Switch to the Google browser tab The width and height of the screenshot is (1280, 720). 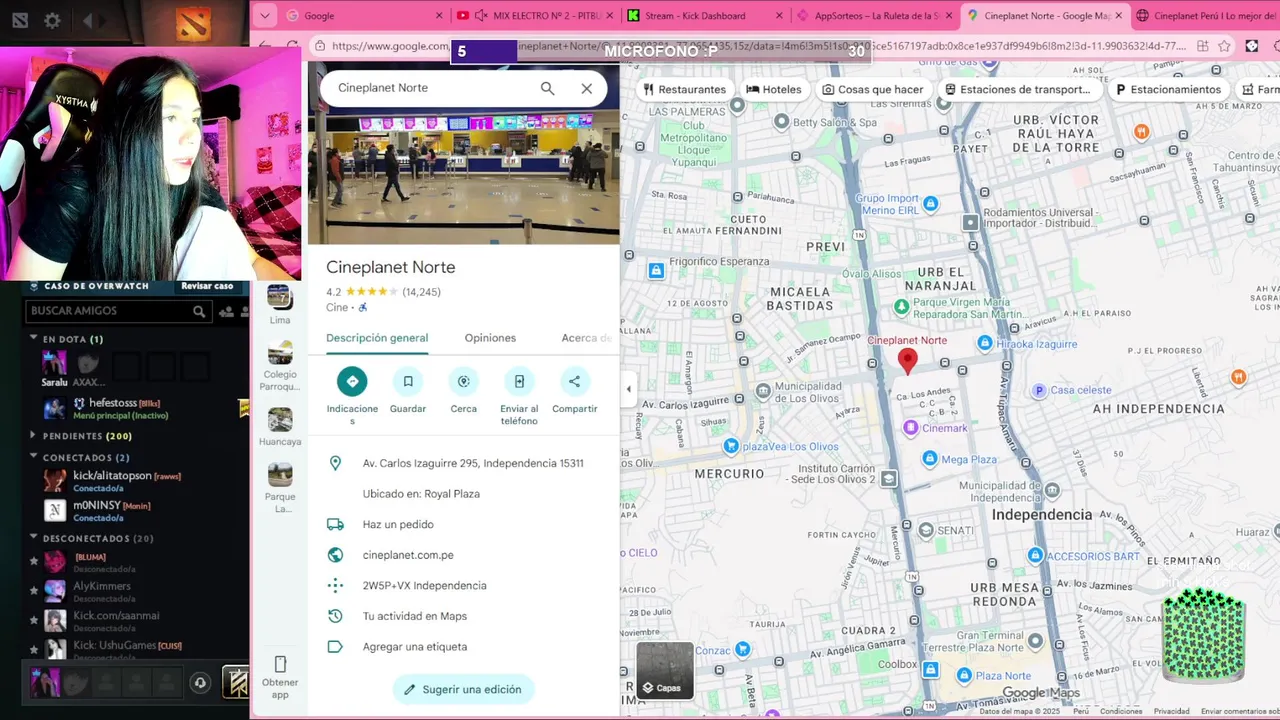pyautogui.click(x=364, y=16)
